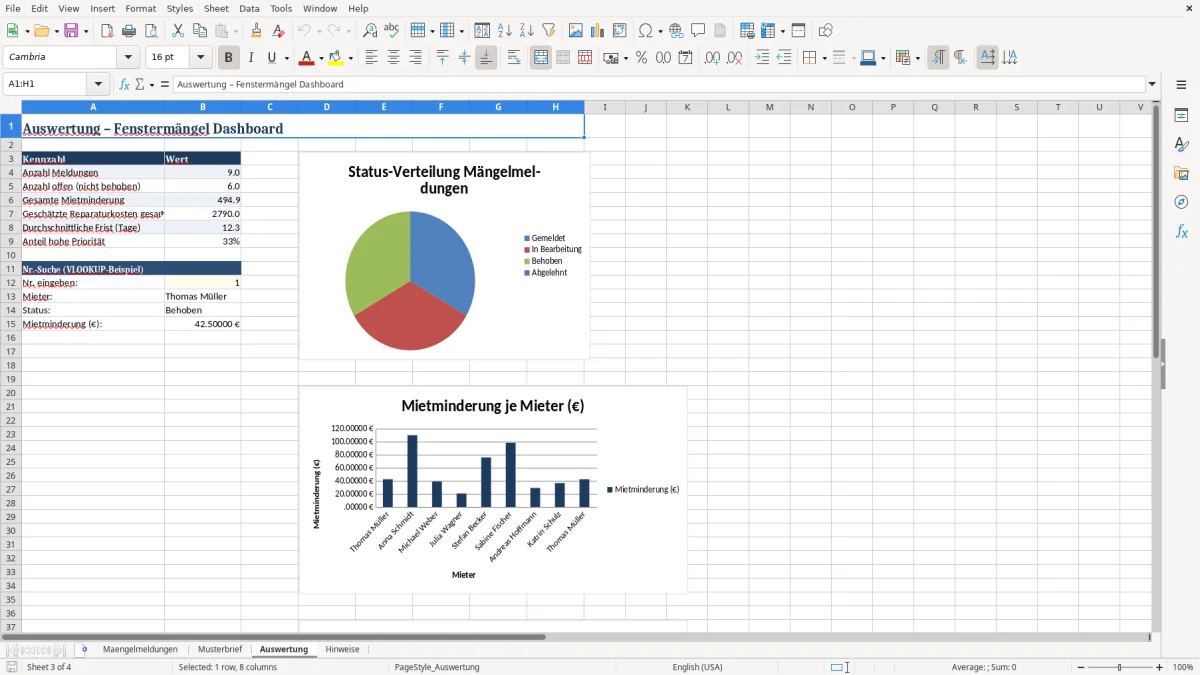
Task: Open the sidebar Properties panel icon
Action: 1181,116
